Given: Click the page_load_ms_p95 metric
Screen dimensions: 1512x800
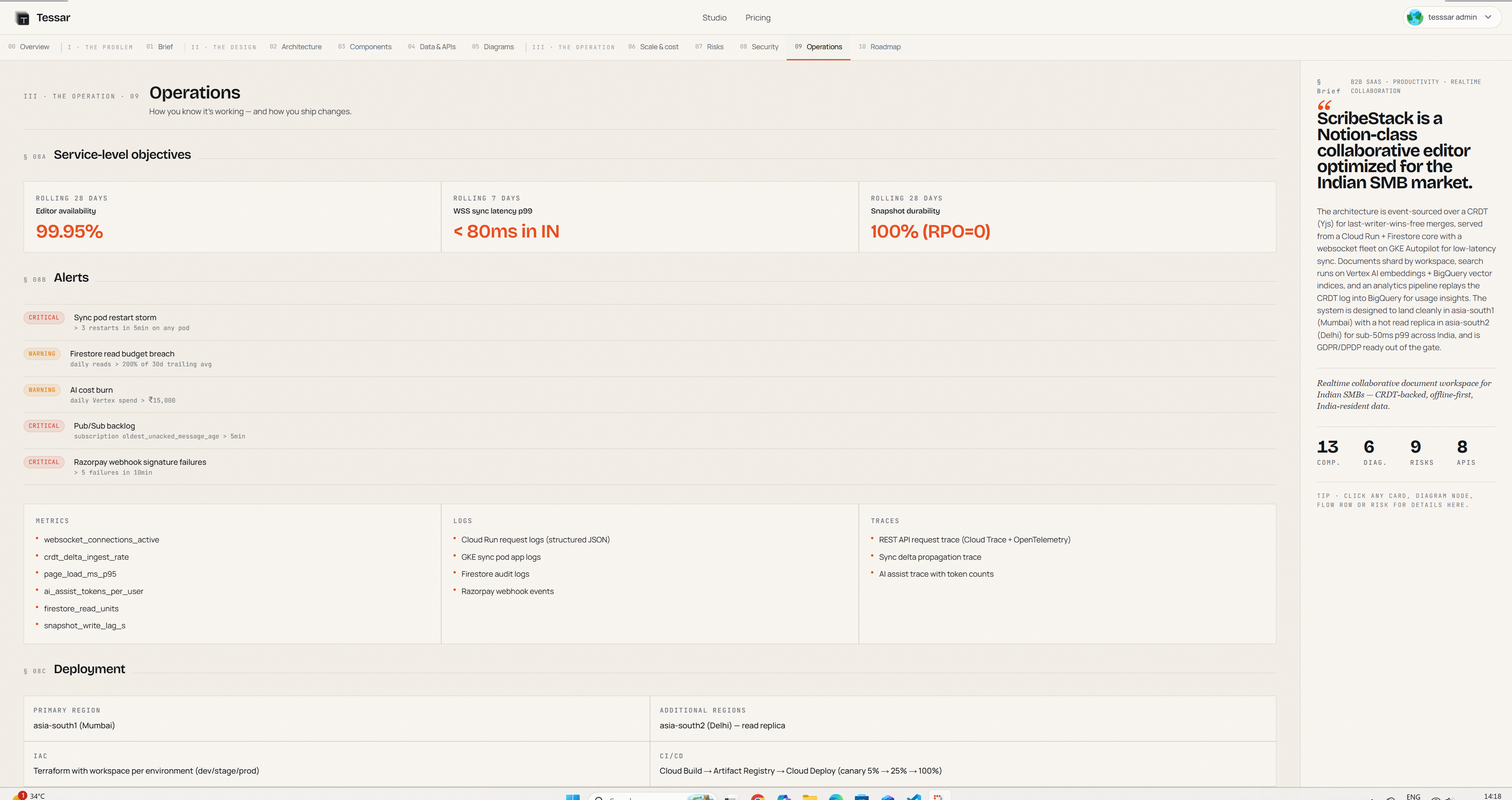Looking at the screenshot, I should (x=80, y=574).
